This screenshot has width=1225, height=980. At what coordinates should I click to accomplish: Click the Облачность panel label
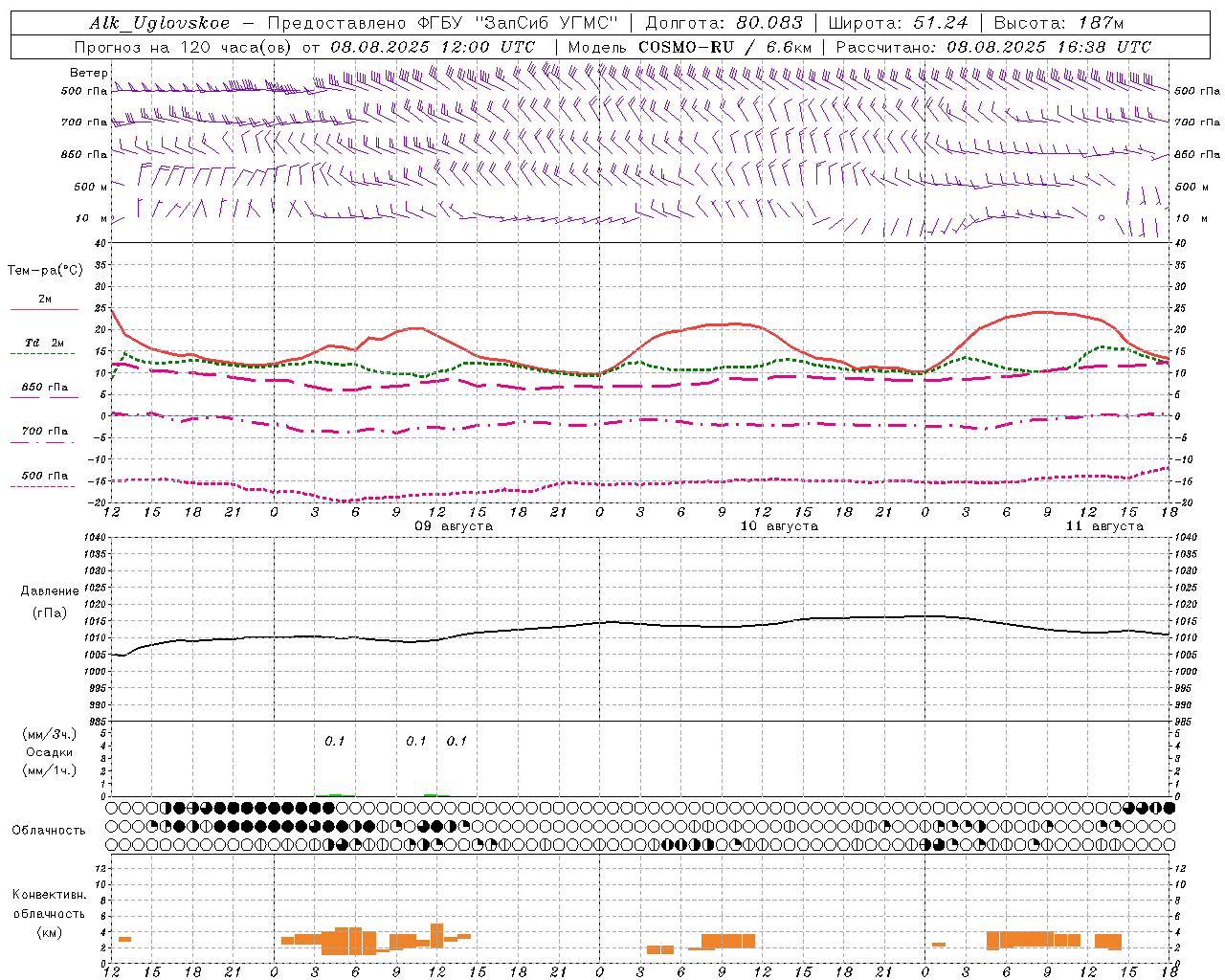(49, 831)
